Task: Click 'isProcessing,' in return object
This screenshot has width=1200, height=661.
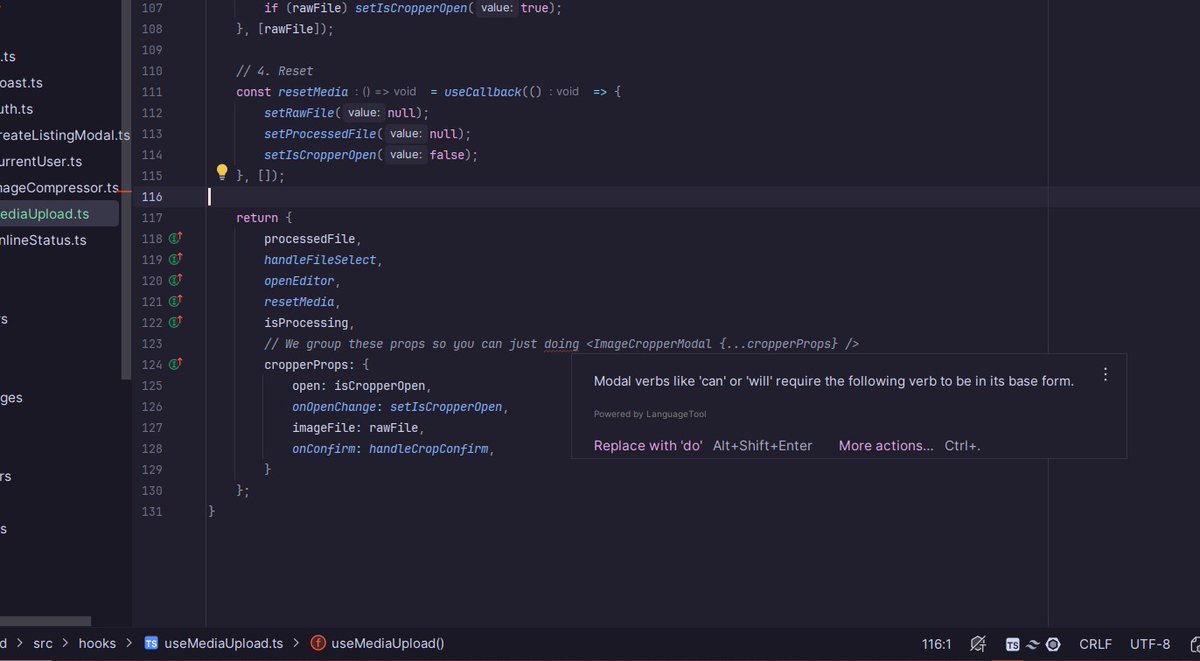Action: 310,323
